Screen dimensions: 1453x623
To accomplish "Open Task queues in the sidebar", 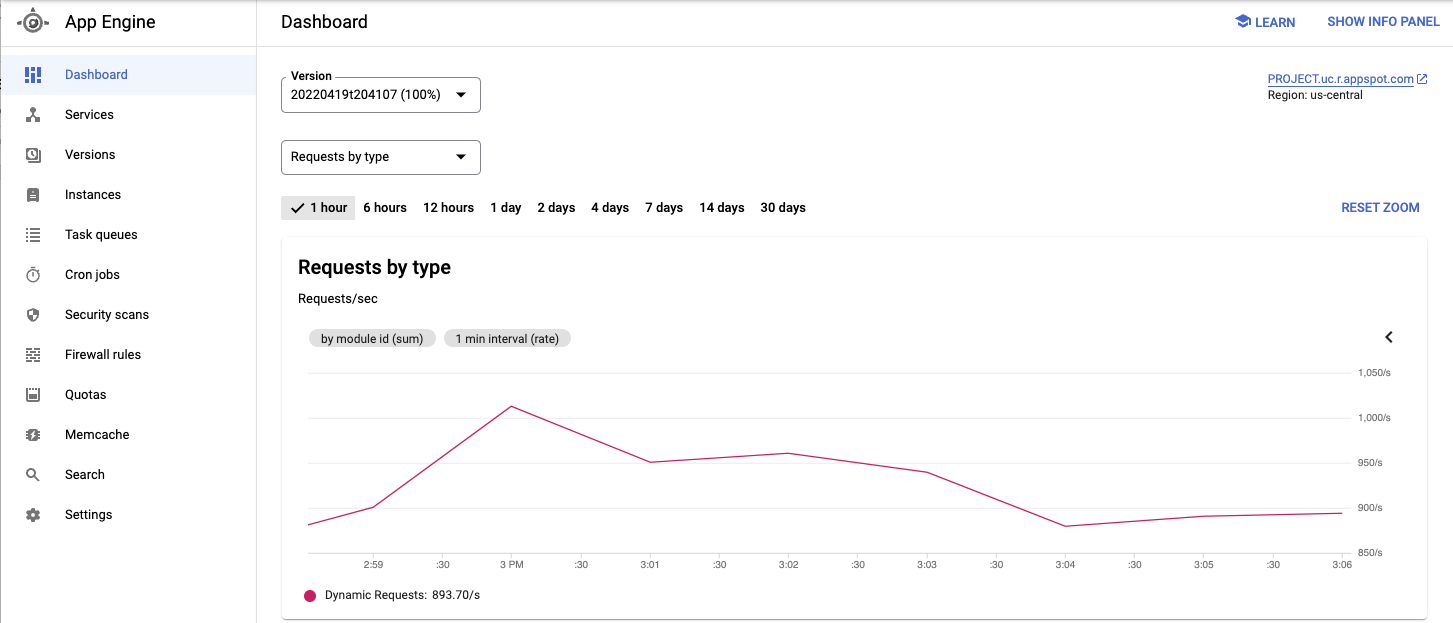I will [128, 235].
